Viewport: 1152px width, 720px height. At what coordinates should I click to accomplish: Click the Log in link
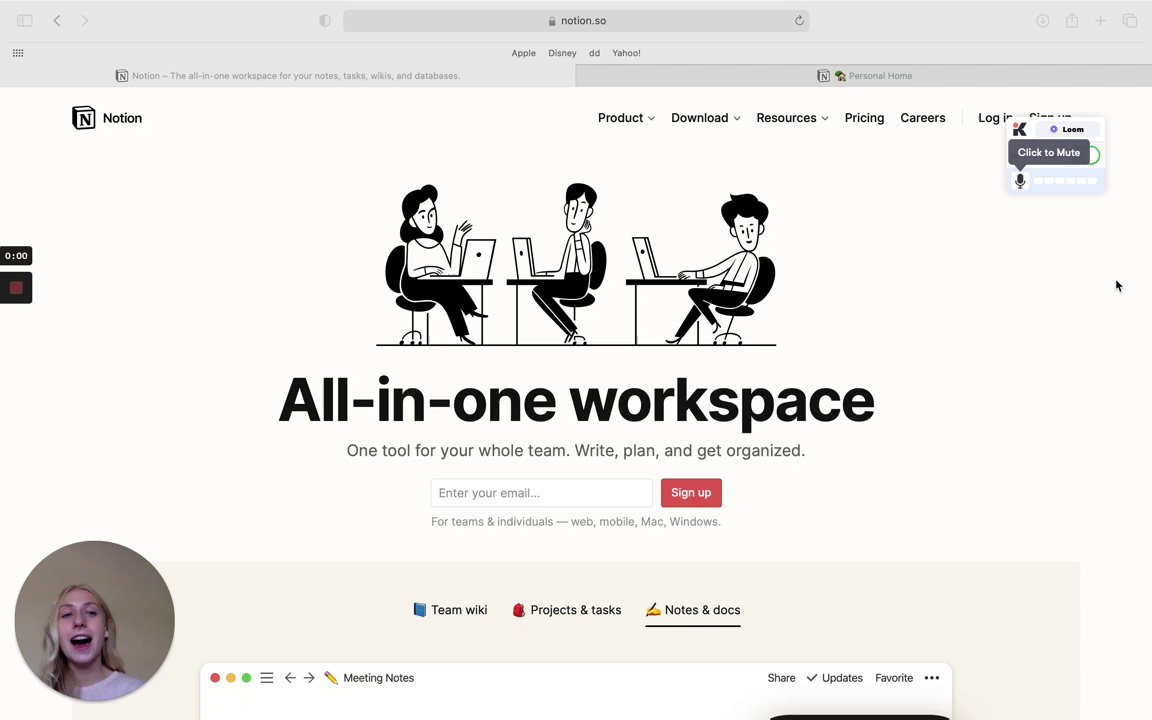(x=994, y=118)
